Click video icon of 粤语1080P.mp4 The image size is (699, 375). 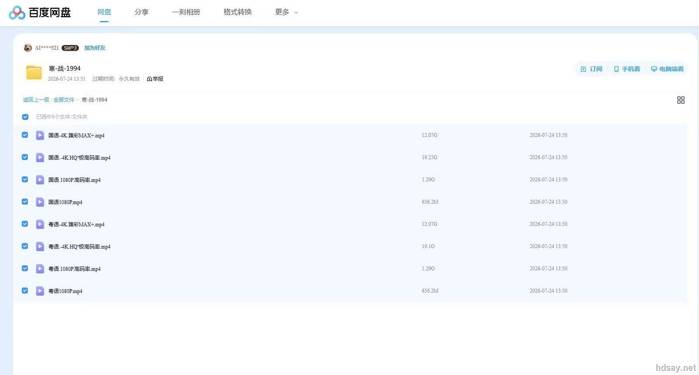(x=40, y=291)
